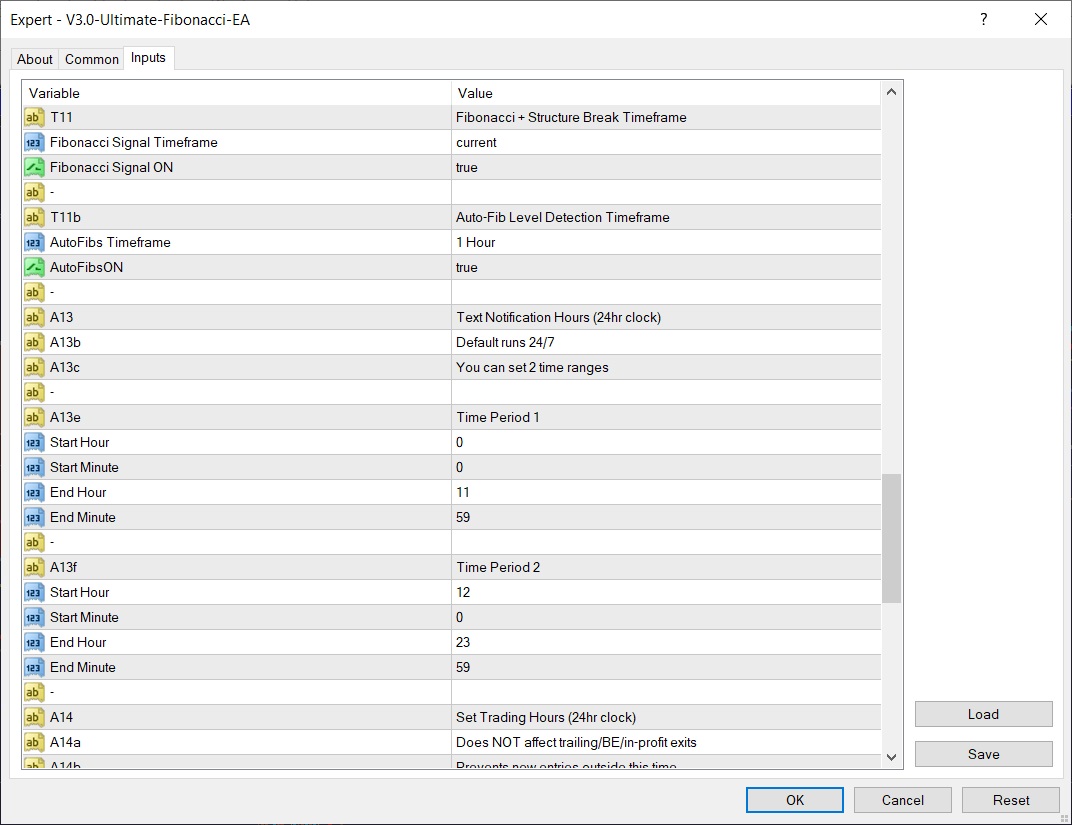Click the scrollbar thumb of the inputs list
The width and height of the screenshot is (1072, 825).
(x=891, y=538)
